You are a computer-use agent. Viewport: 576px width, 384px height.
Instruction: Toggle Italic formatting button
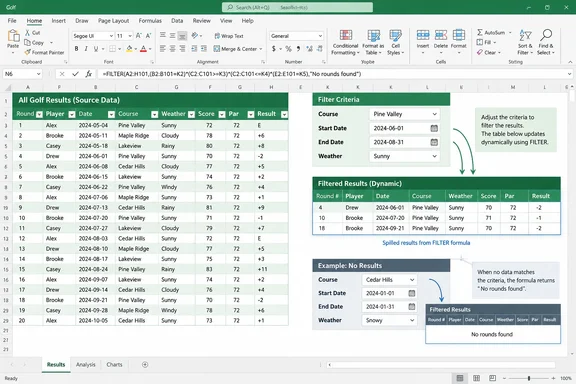click(x=86, y=49)
